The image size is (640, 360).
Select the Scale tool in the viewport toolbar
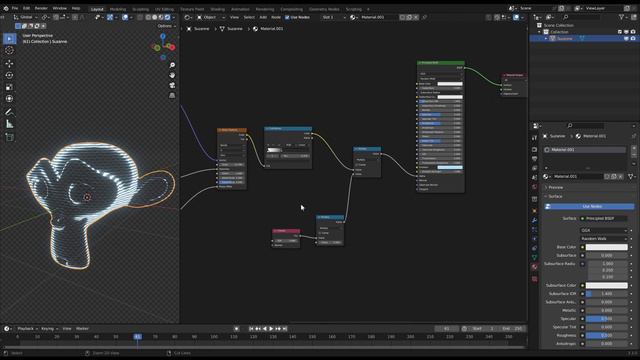click(9, 87)
